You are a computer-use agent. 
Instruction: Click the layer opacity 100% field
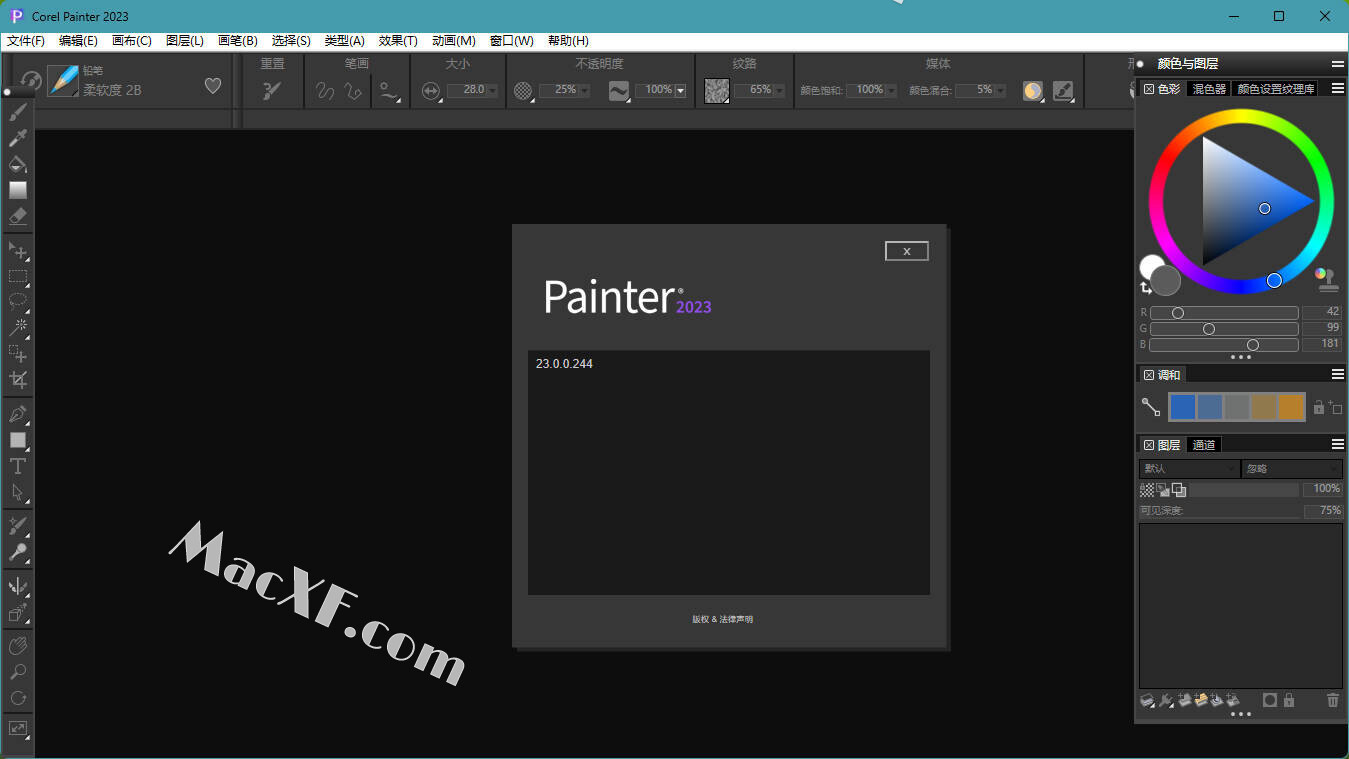(x=1322, y=489)
